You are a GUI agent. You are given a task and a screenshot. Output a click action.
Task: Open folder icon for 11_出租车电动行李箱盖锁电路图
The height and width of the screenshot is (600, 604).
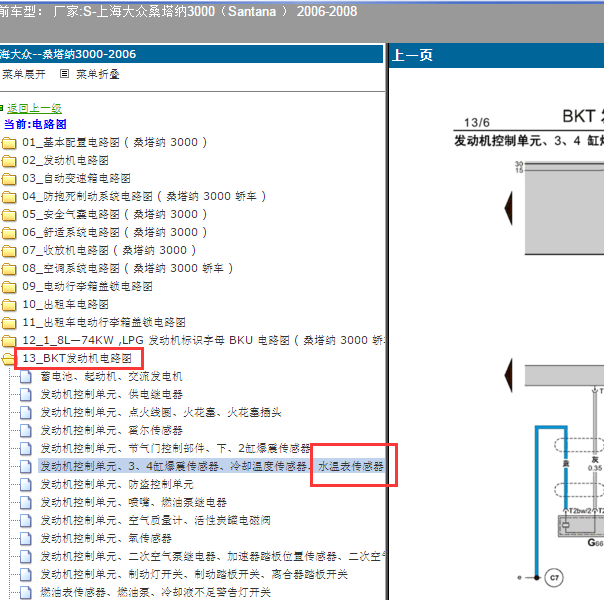click(9, 323)
